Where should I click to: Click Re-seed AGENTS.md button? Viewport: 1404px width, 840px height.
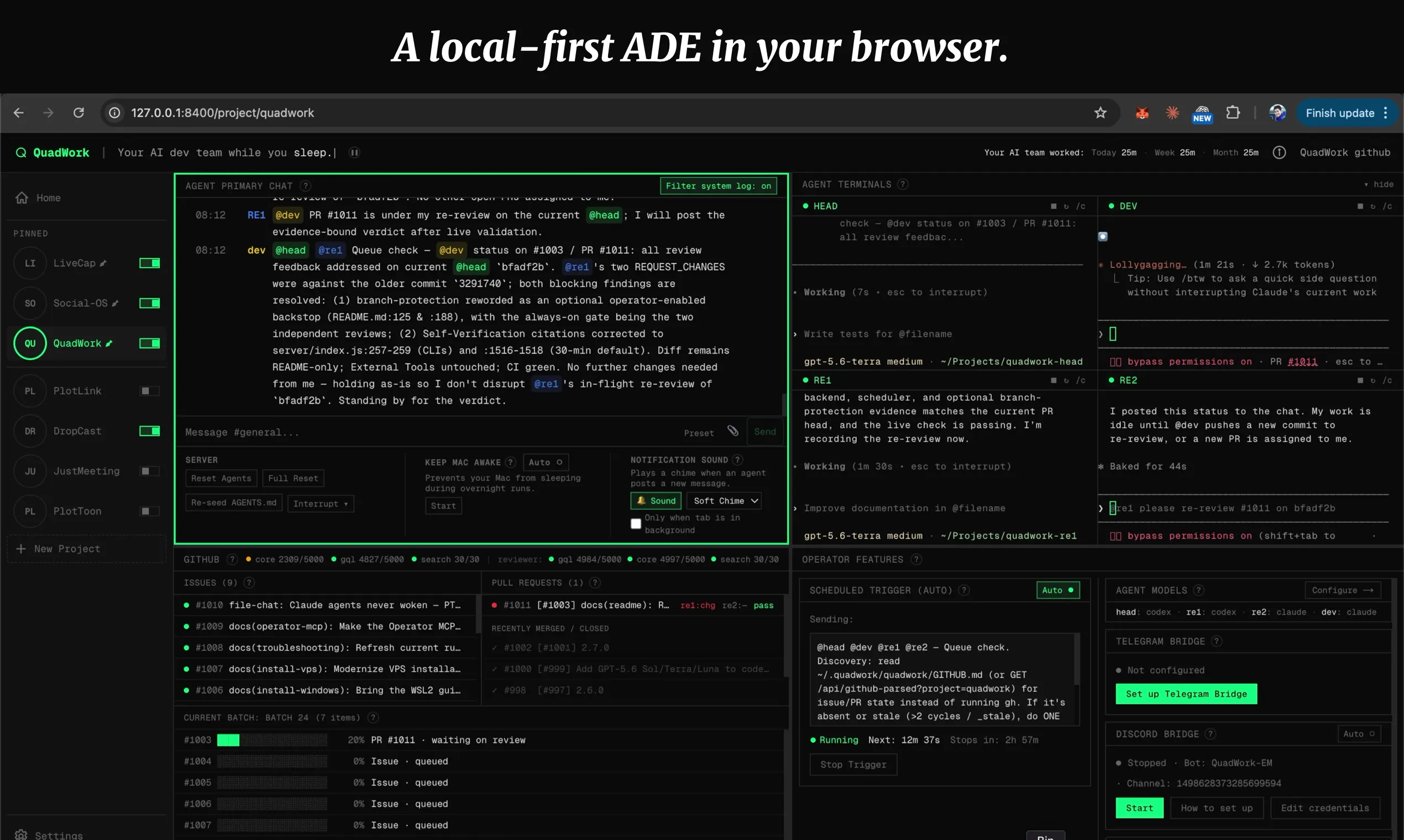233,503
